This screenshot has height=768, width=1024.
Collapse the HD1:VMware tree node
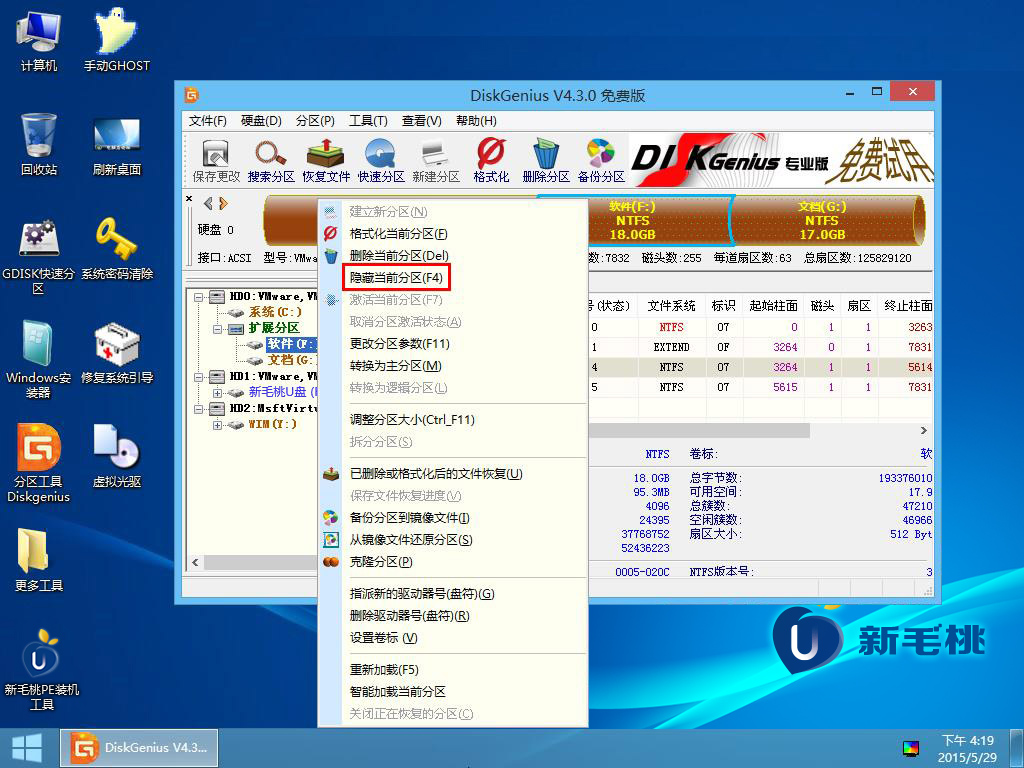199,377
